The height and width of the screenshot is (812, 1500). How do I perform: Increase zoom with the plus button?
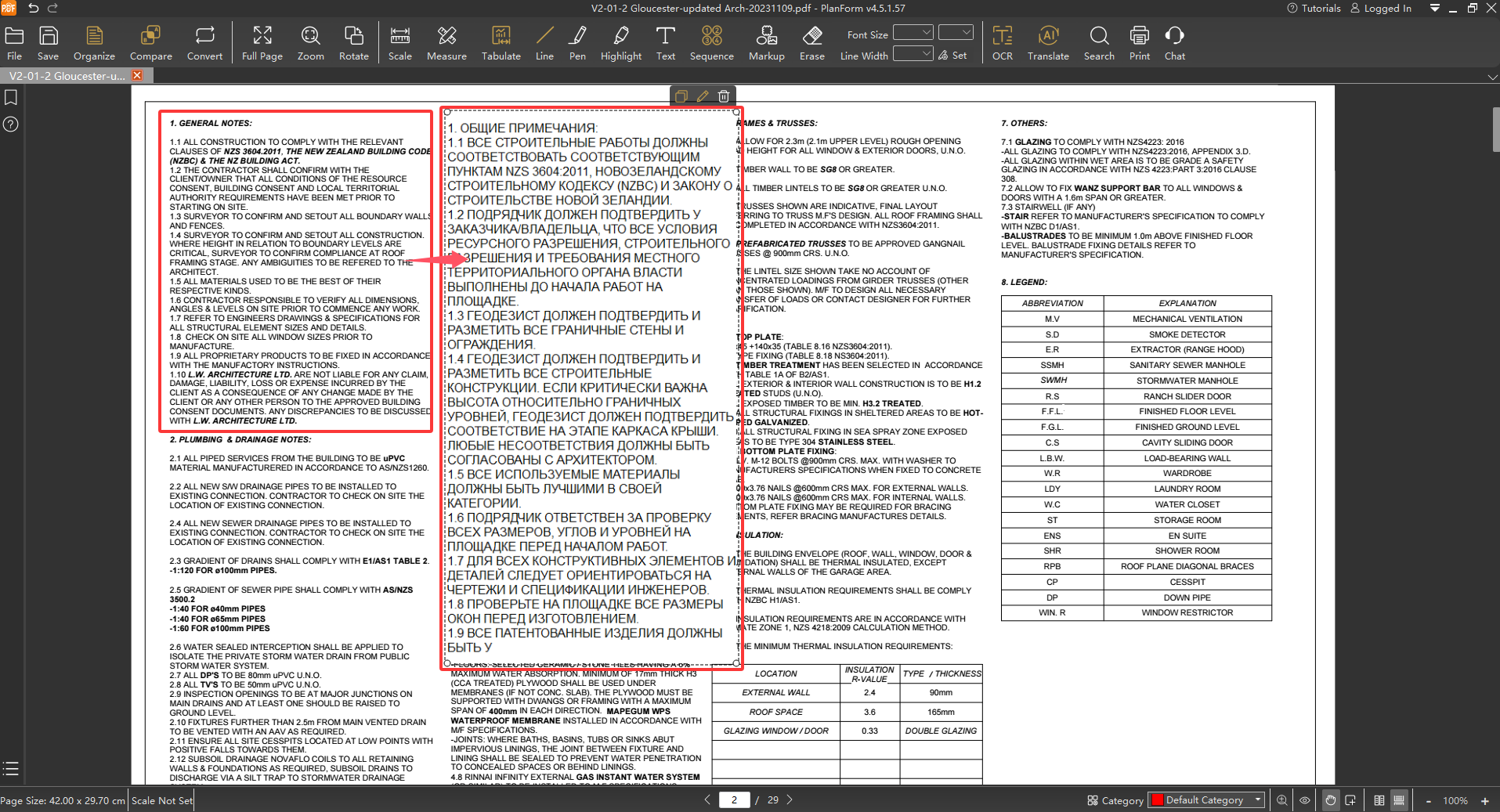pyautogui.click(x=1484, y=800)
